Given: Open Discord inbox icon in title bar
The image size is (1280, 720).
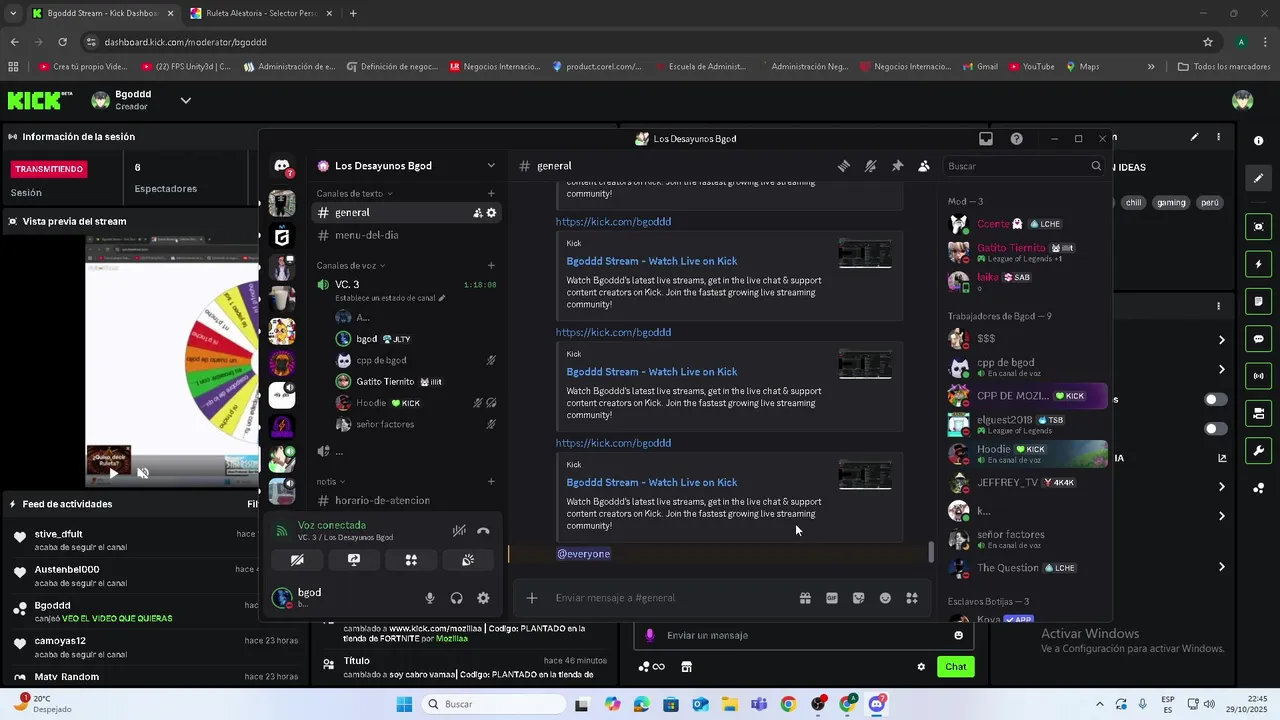Looking at the screenshot, I should (986, 139).
